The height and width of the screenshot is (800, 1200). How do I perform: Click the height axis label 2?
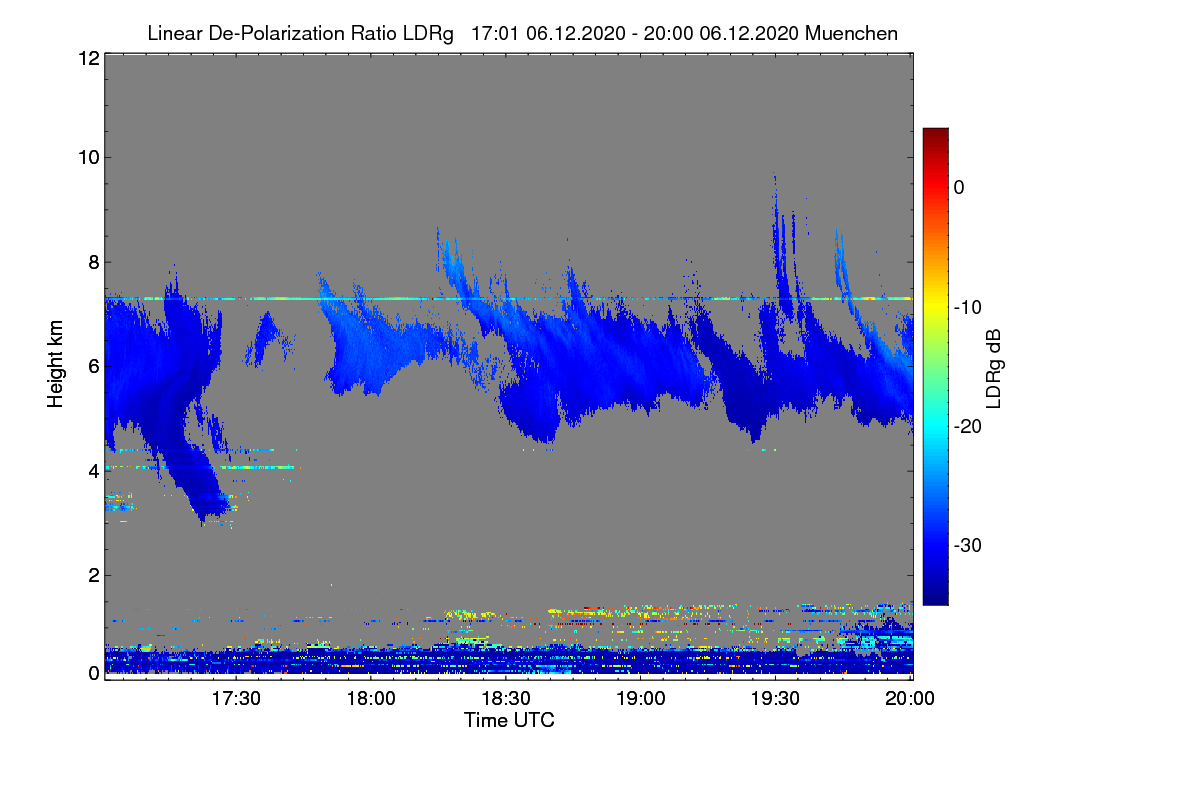93,575
